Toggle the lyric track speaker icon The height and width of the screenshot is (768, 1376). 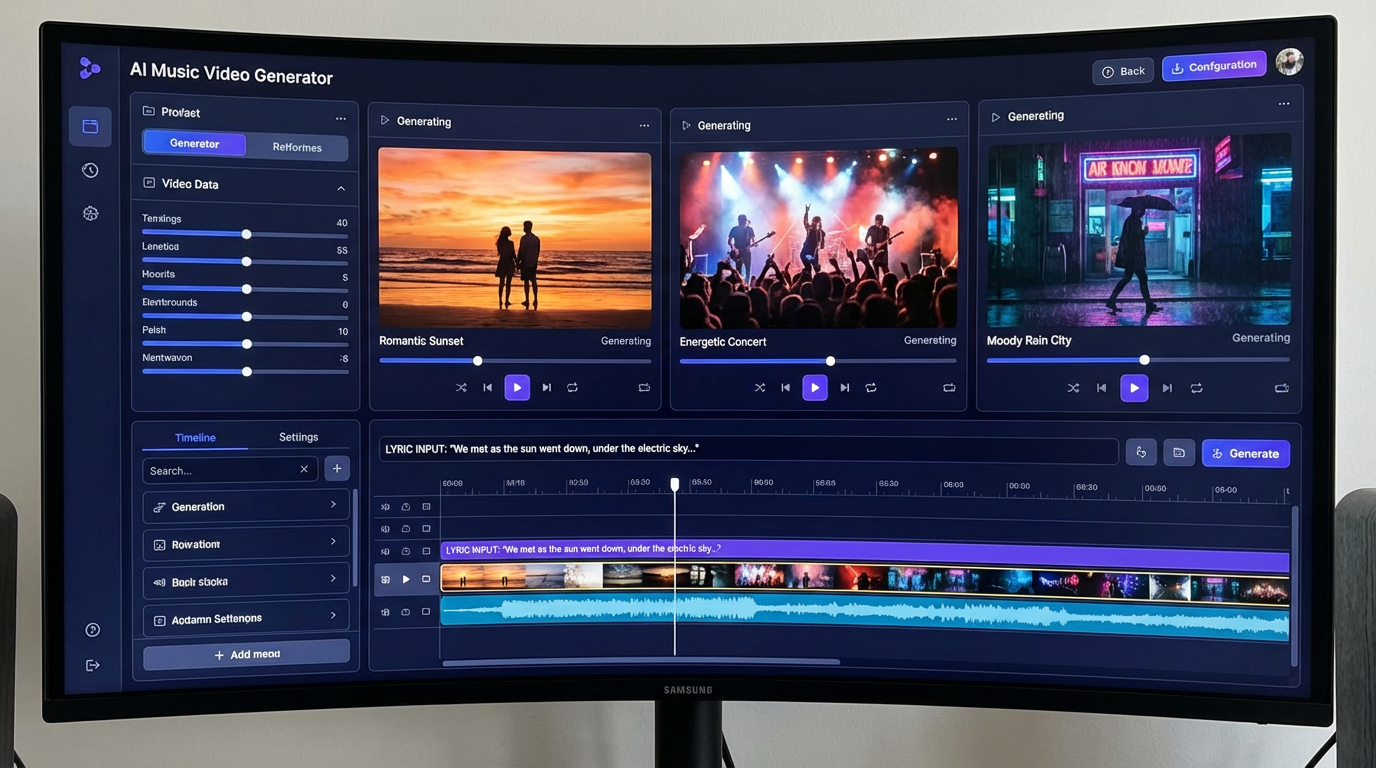point(385,550)
